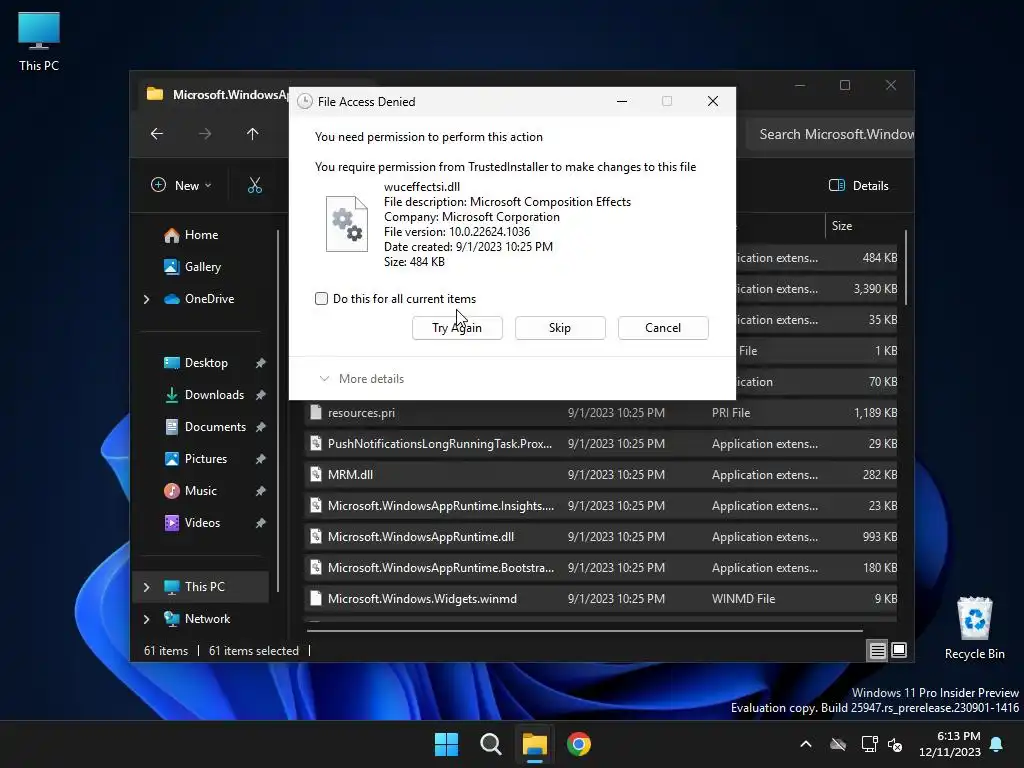Click the network display tray icon
Screen dimensions: 1024x768
(869, 744)
